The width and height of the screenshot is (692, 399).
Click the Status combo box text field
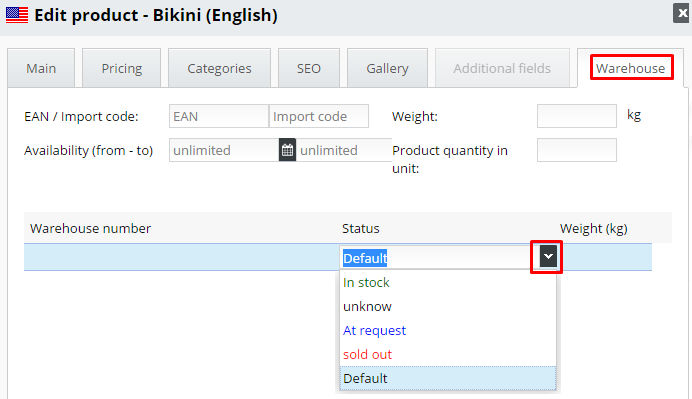[x=440, y=257]
